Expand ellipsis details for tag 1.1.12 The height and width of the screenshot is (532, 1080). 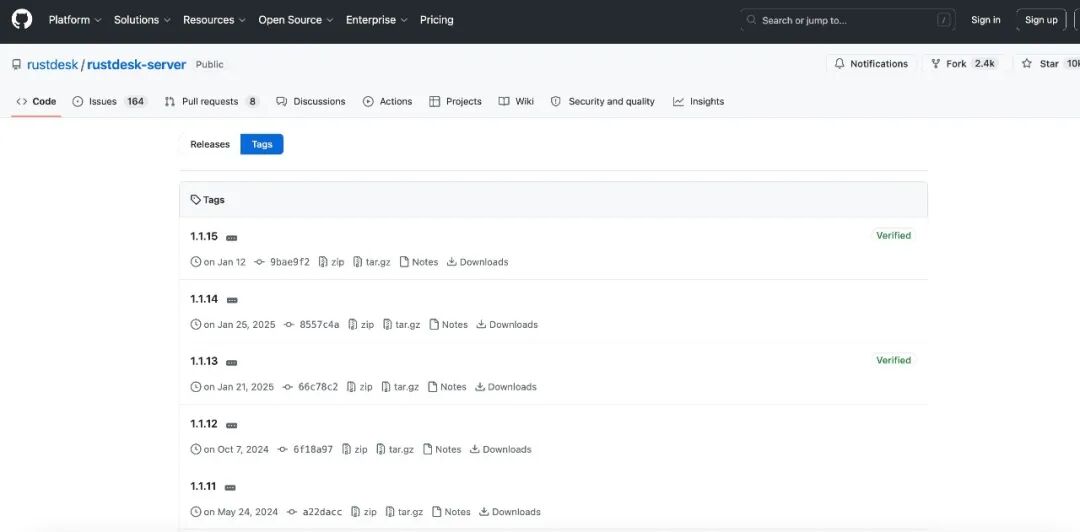pos(232,425)
